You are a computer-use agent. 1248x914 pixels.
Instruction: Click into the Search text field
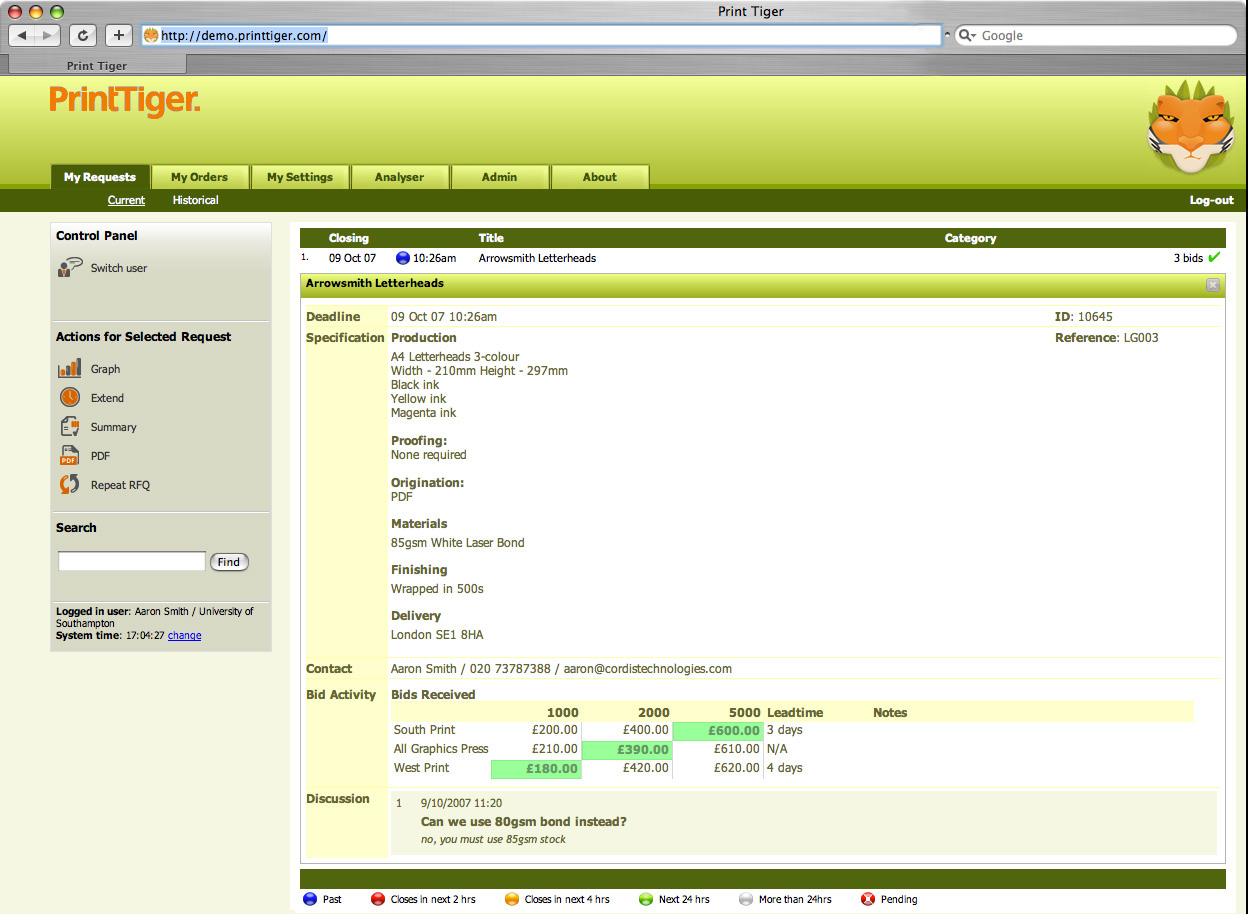[131, 562]
